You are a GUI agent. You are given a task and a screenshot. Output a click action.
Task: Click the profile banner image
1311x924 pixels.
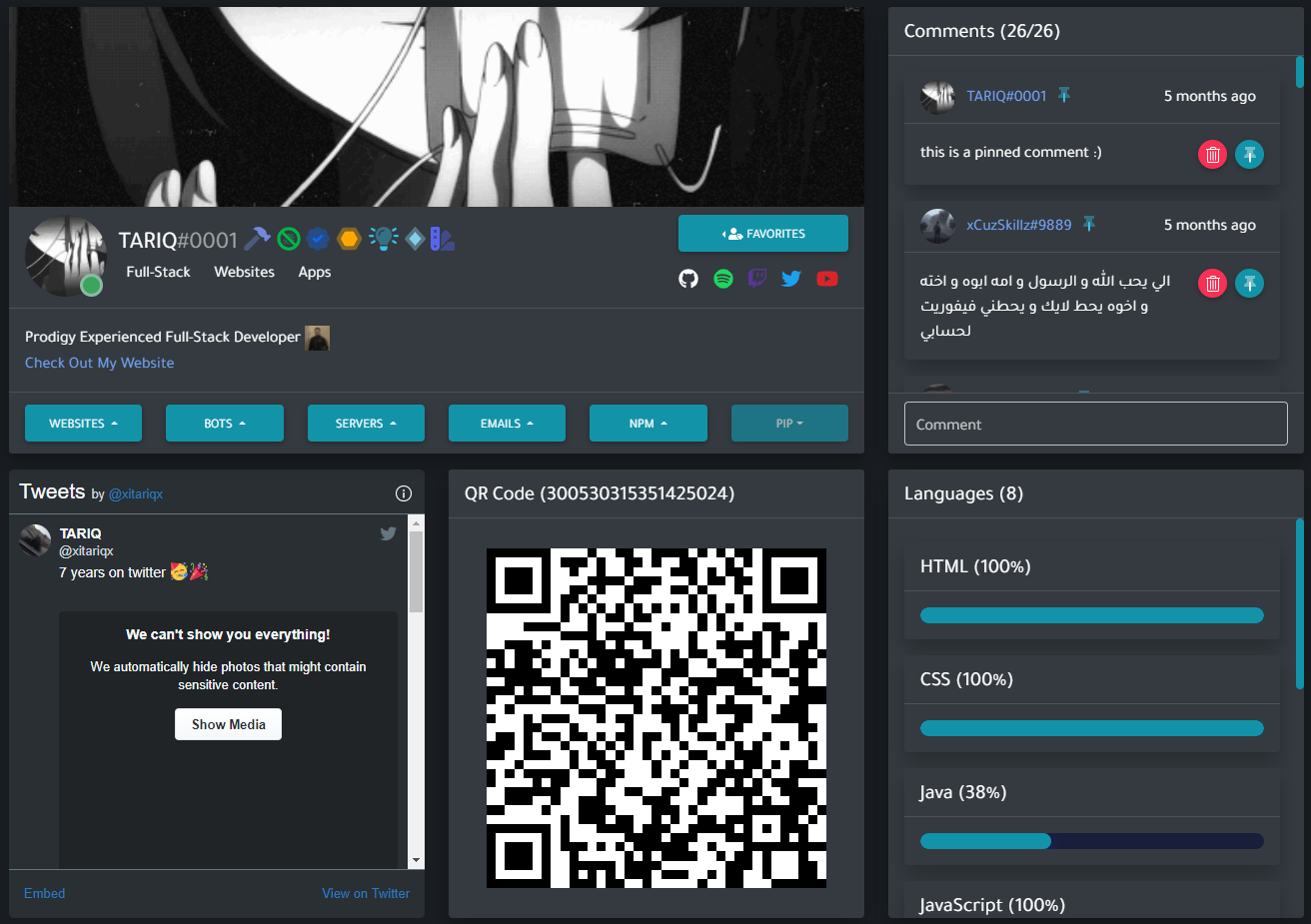point(437,107)
